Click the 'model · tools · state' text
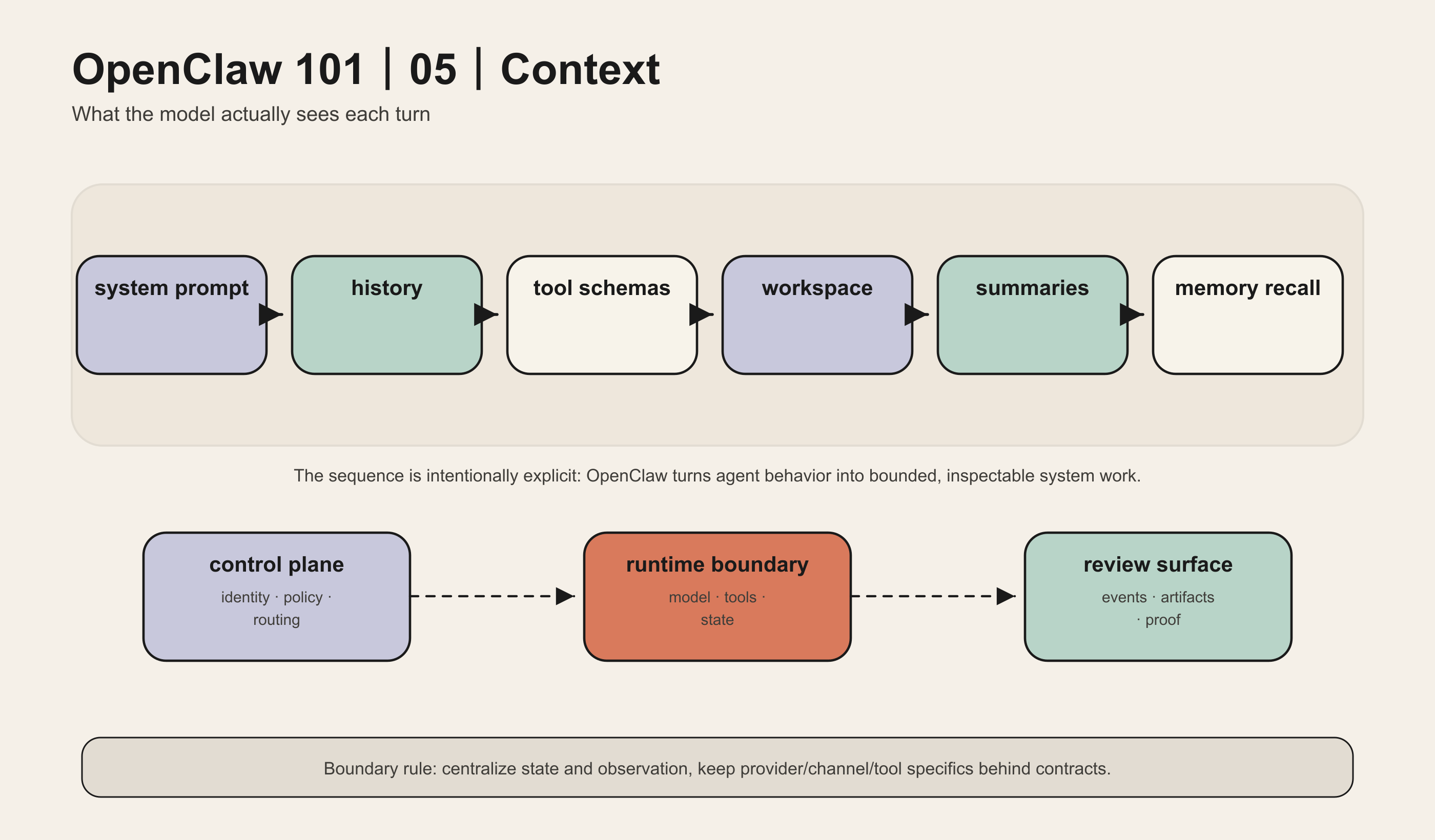The width and height of the screenshot is (1435, 840). pos(717,608)
